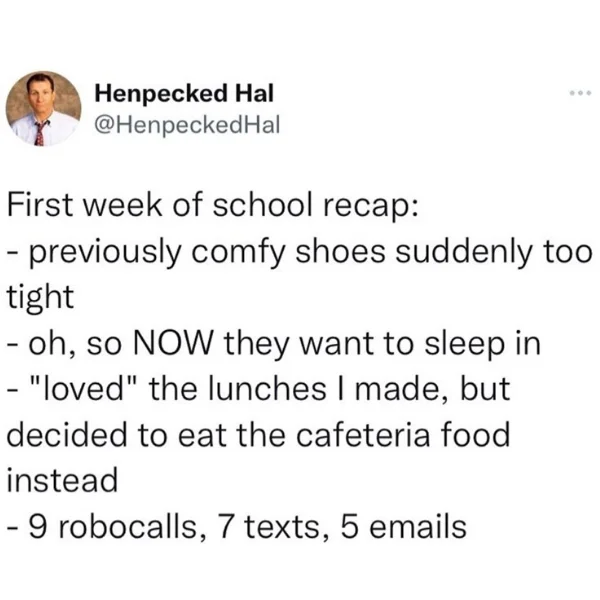The width and height of the screenshot is (600, 600).
Task: Click the display name Henpecked Hal
Action: pos(184,93)
